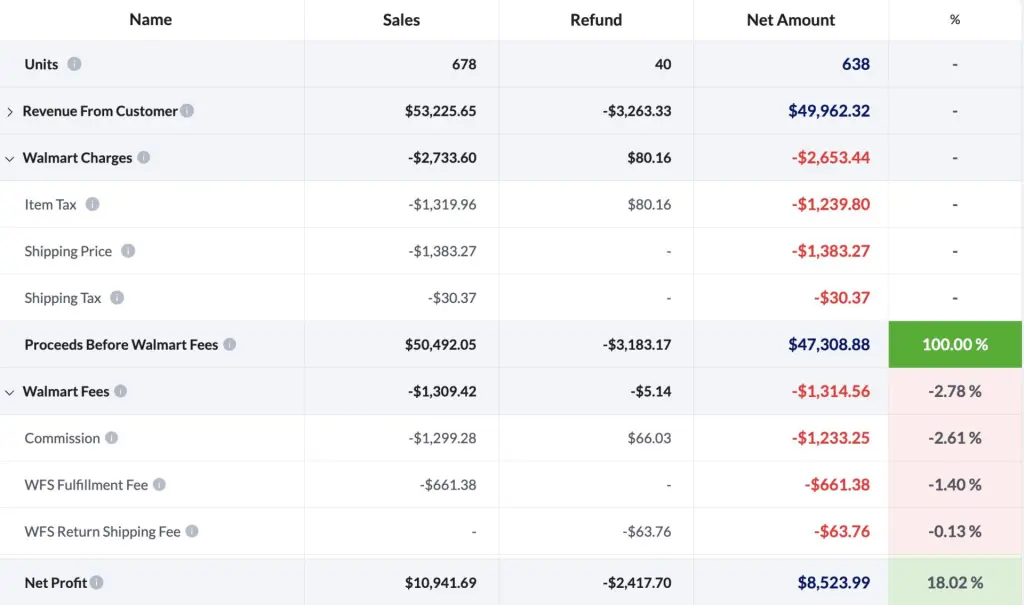
Task: Click the revenue refund value -$3,263.33
Action: [x=637, y=111]
